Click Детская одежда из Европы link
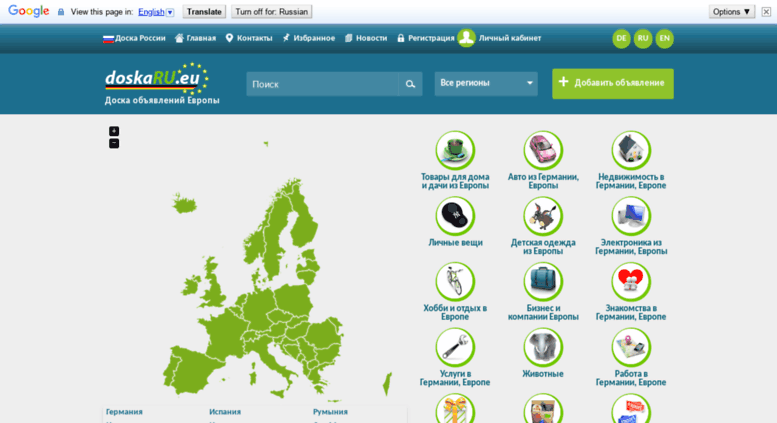This screenshot has height=423, width=777. click(x=543, y=247)
